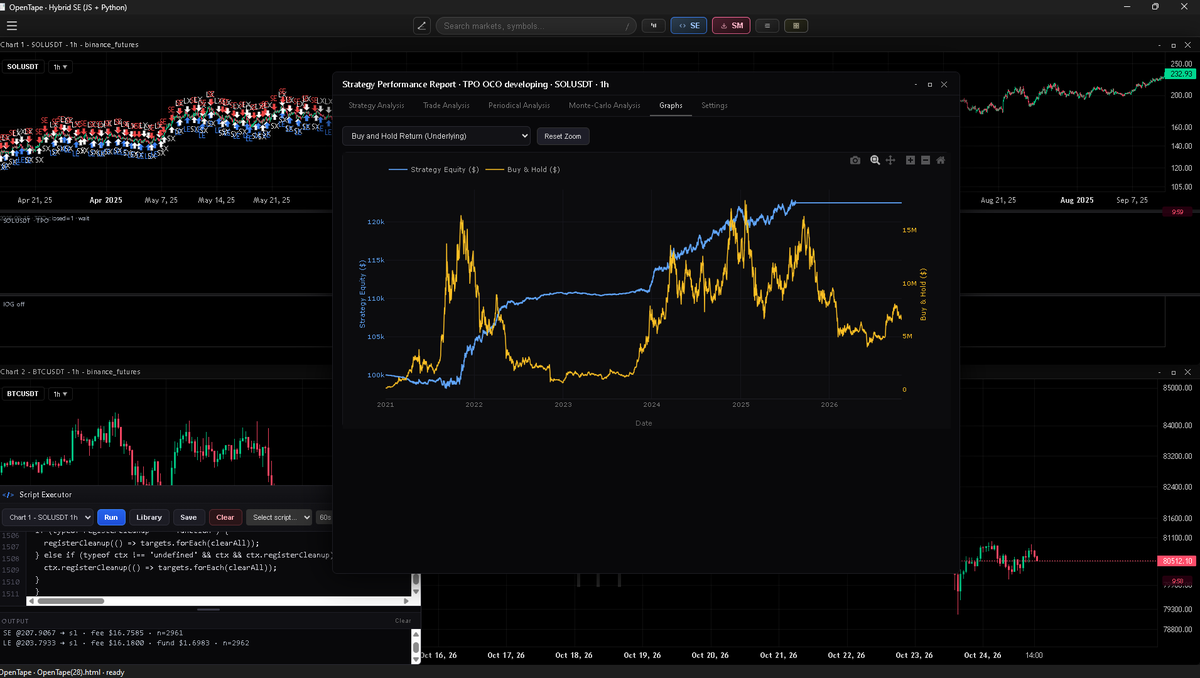Click the graph zoom-in plus icon
1200x678 pixels.
tap(910, 160)
